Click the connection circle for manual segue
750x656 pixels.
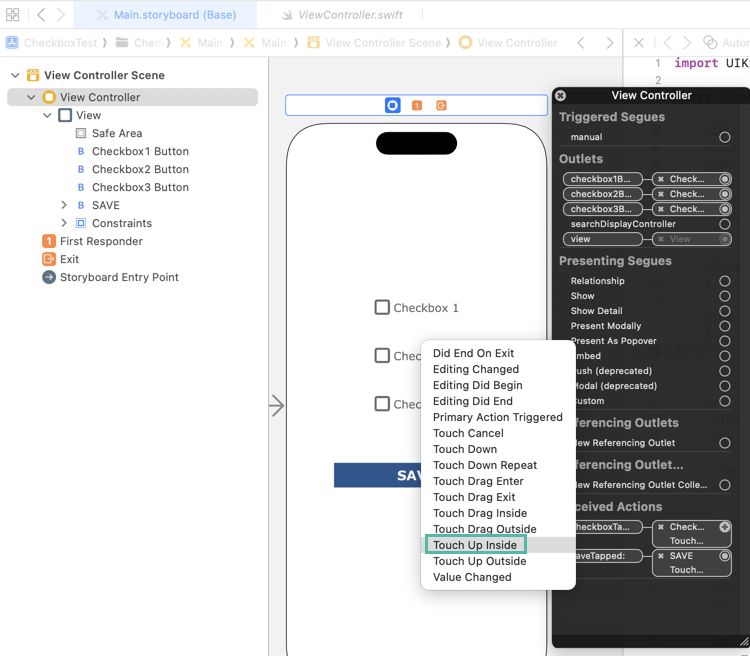725,137
